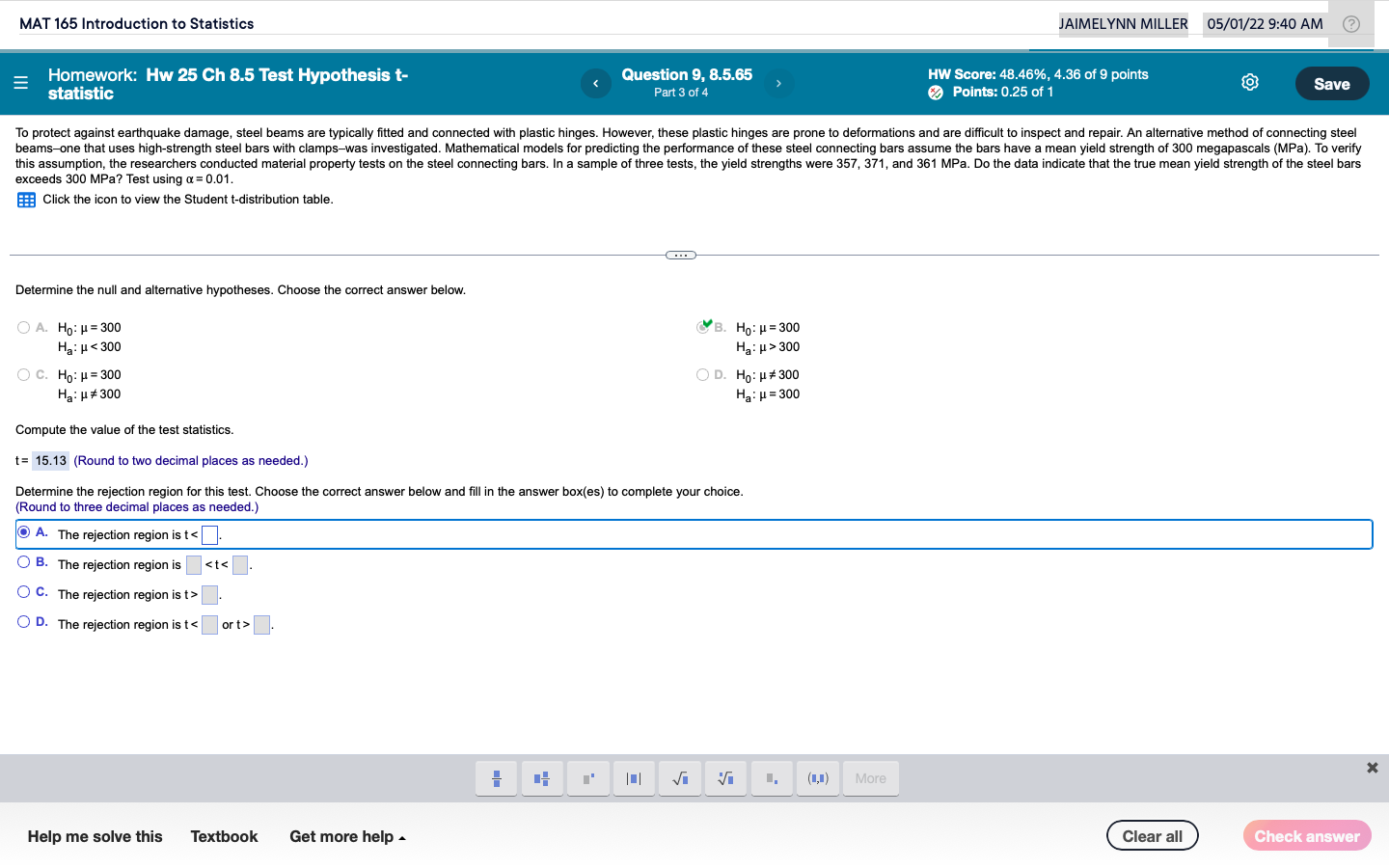Close the math palette toolbar

[x=1372, y=768]
